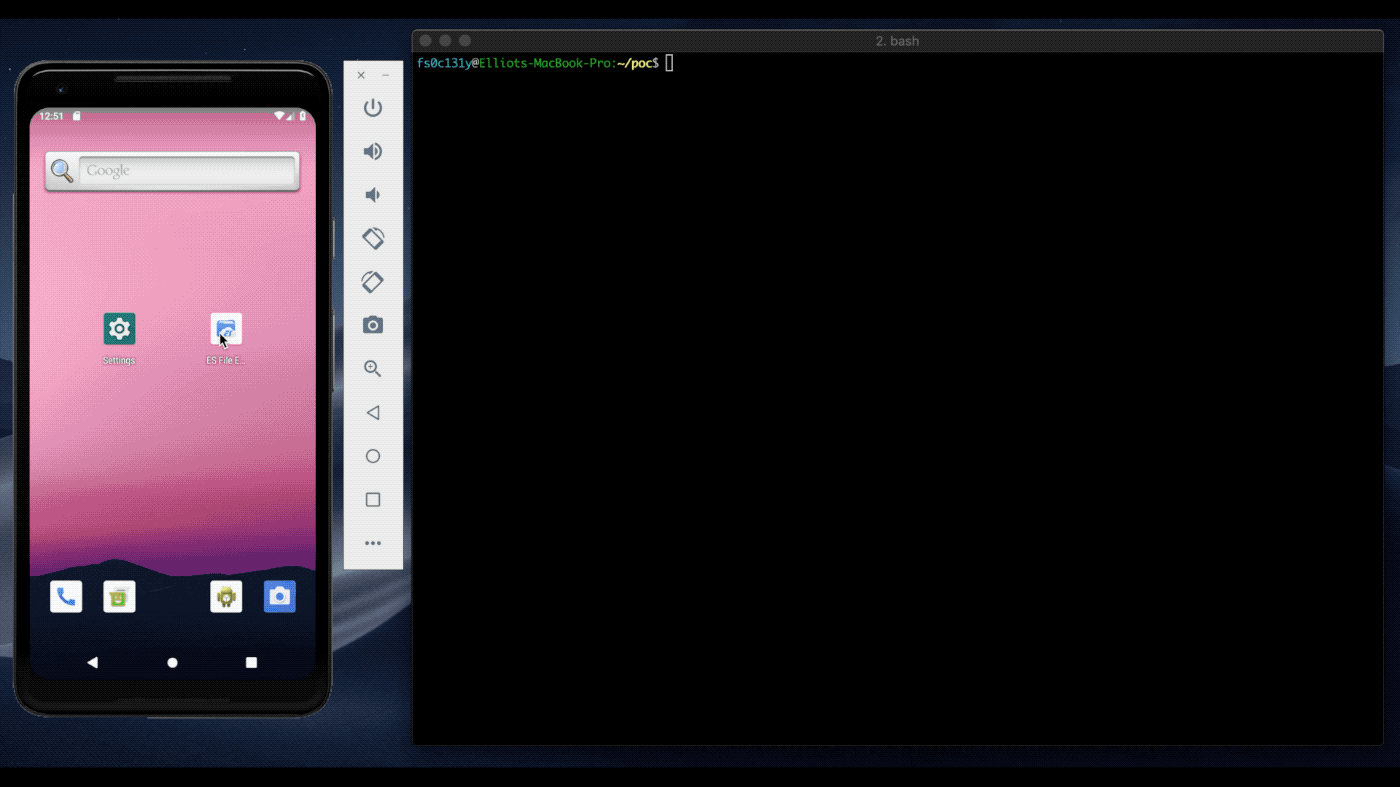Viewport: 1400px width, 787px height.
Task: Tap the Android on-screen back button
Action: coord(93,662)
